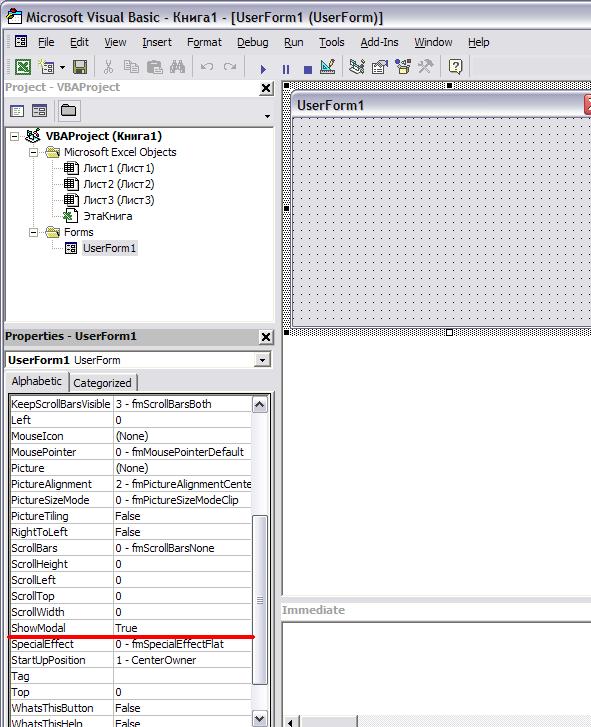This screenshot has width=591, height=727.
Task: Close the Properties - UserForm1 panel
Action: pyautogui.click(x=266, y=337)
